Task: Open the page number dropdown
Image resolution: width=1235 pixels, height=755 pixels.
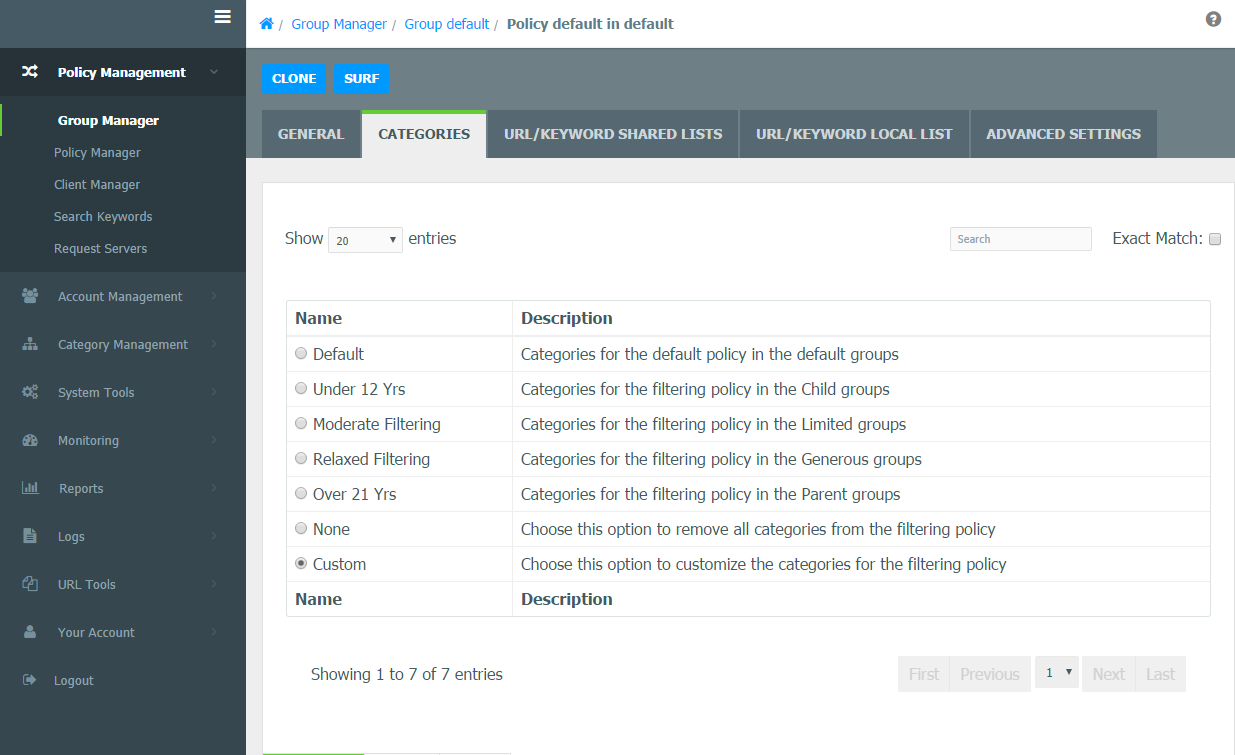Action: 1056,673
